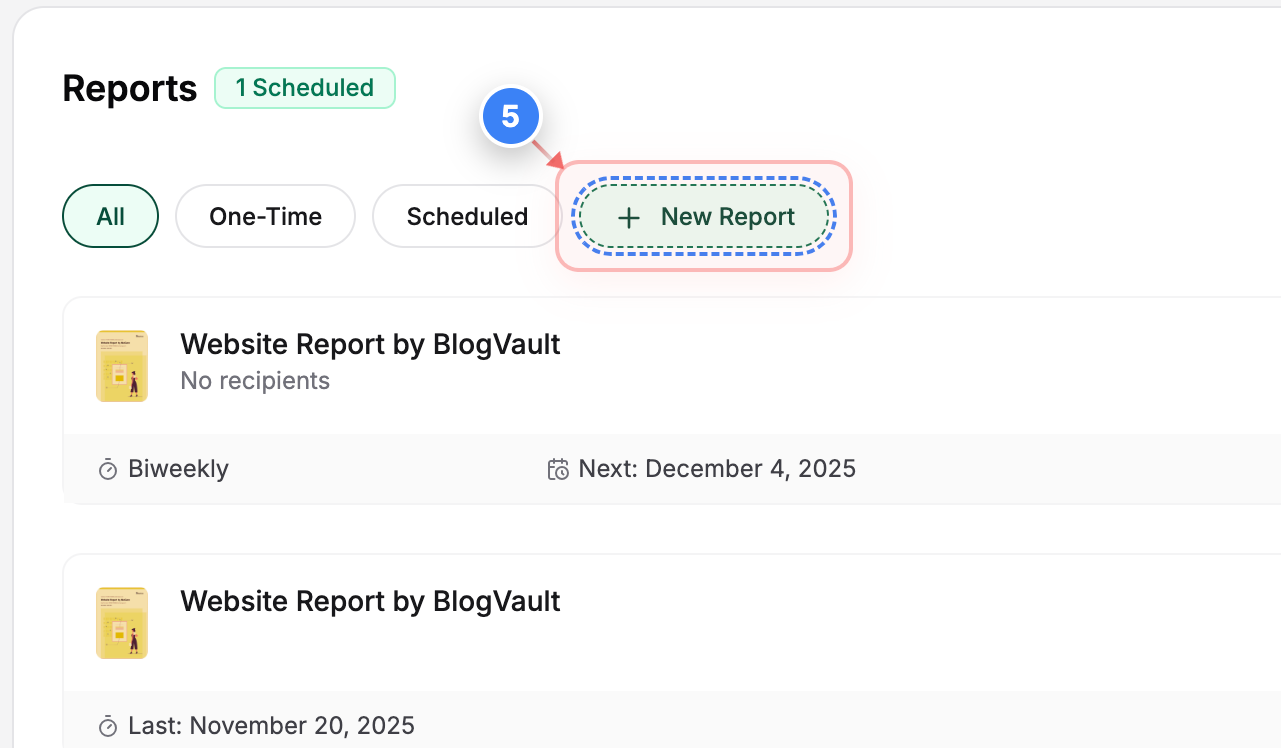Open the first Website Report thumbnail
The image size is (1281, 748).
(x=121, y=366)
